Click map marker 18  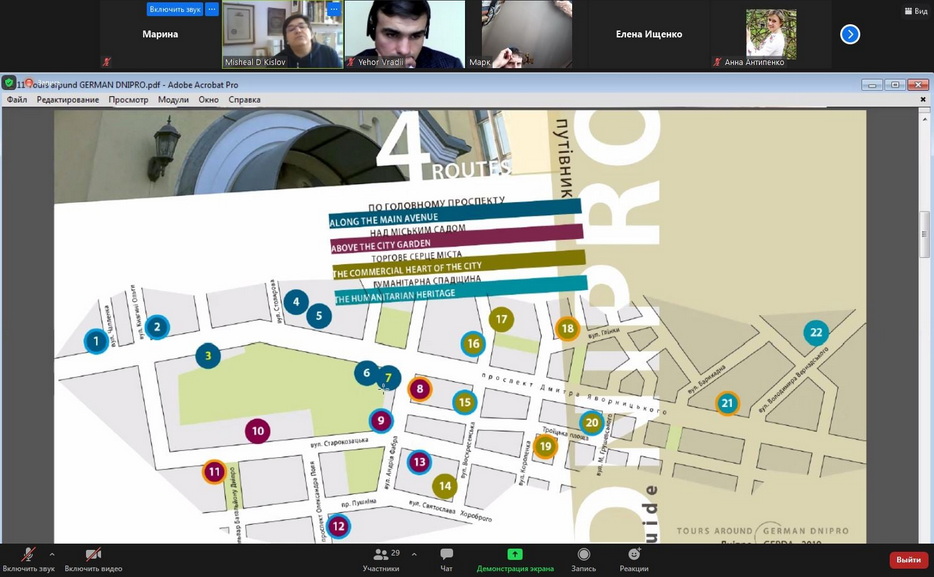pyautogui.click(x=568, y=329)
